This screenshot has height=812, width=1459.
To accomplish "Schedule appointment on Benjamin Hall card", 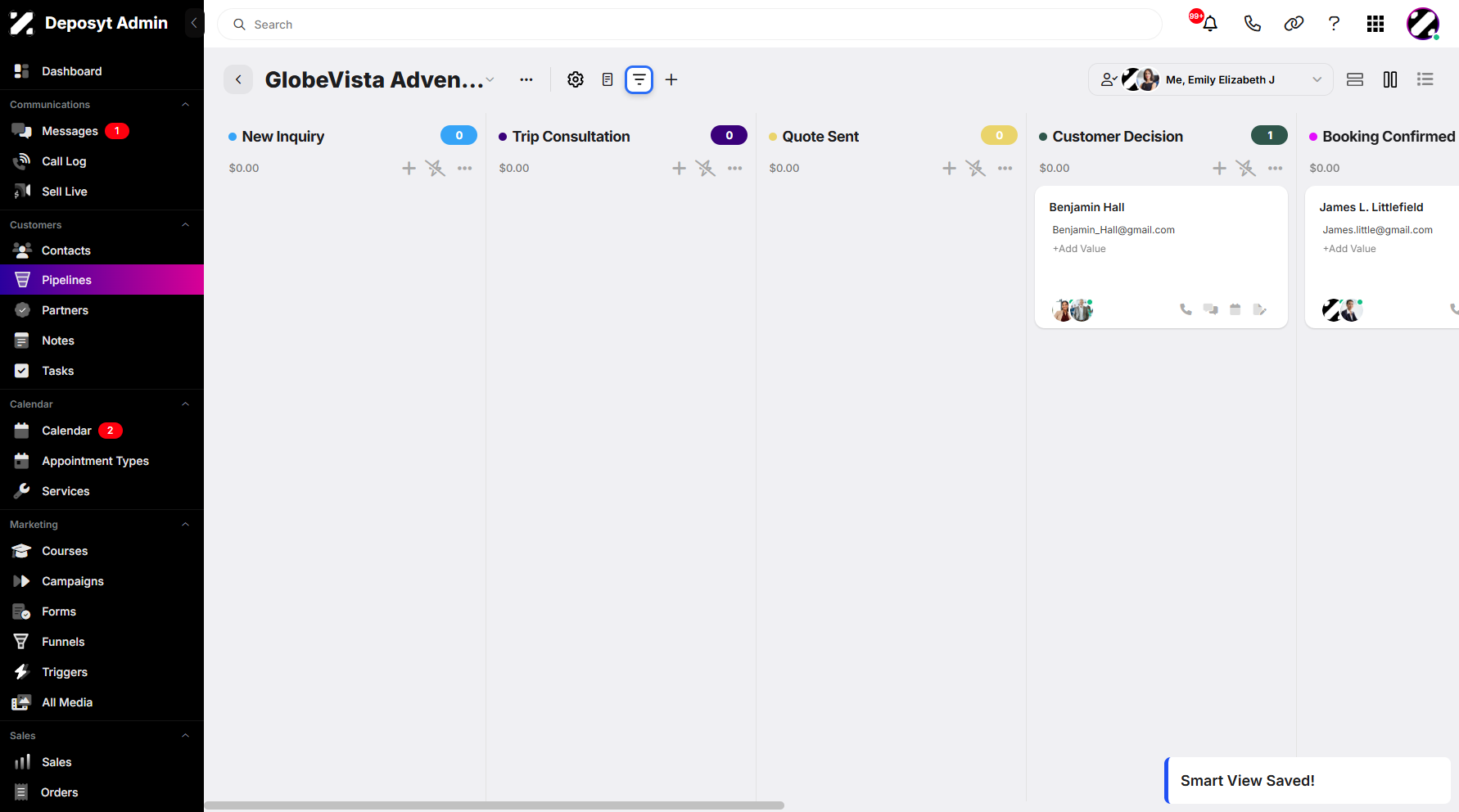I will pyautogui.click(x=1235, y=309).
